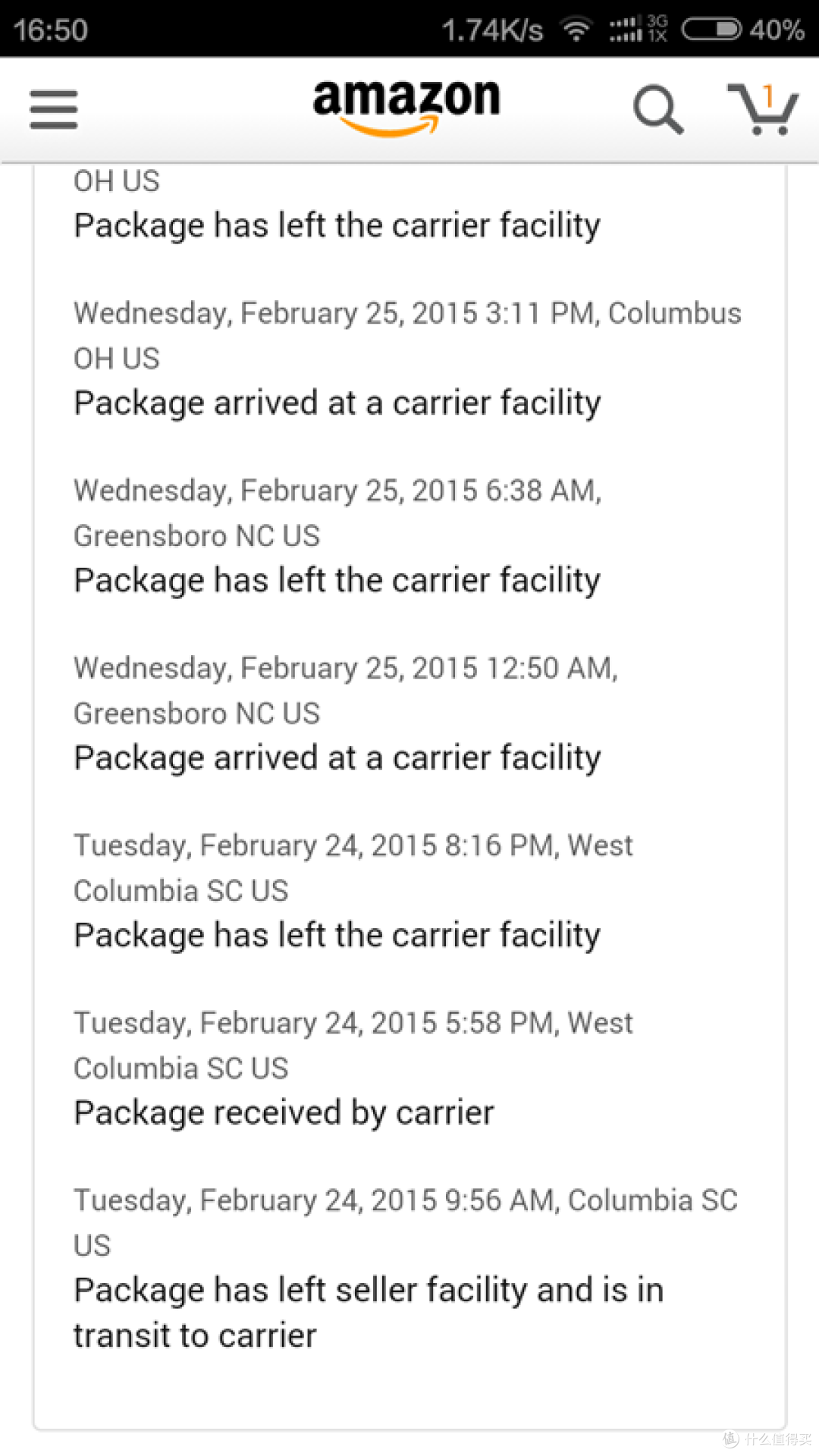Viewport: 819px width, 1456px height.
Task: Select the 5:58 PM West Columbia timestamp
Action: [353, 1045]
